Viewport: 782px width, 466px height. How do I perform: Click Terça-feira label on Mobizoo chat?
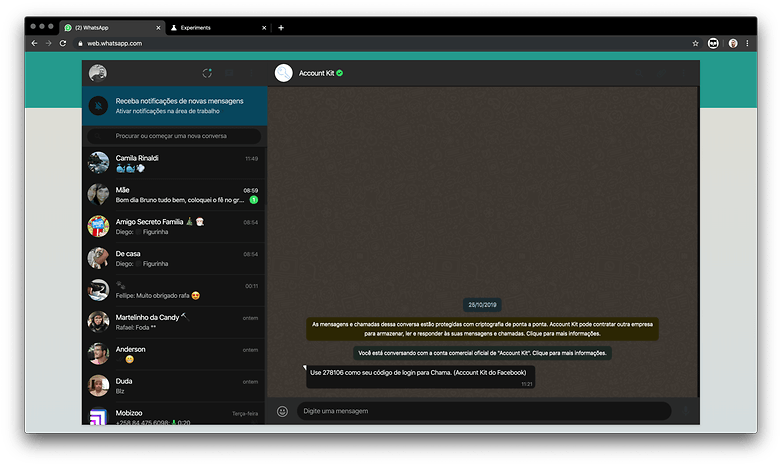click(x=245, y=414)
